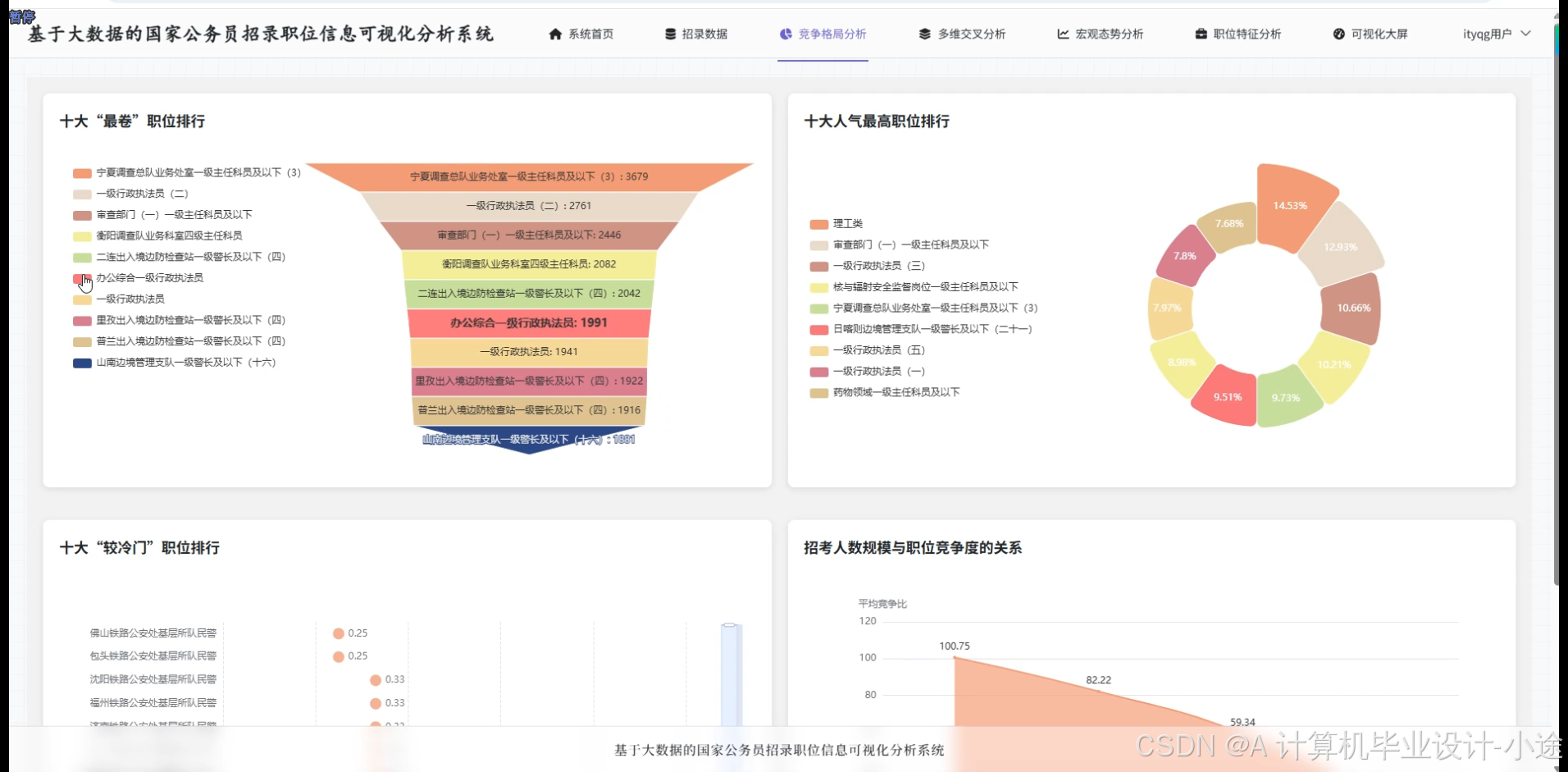Viewport: 1568px width, 772px height.
Task: Click the compass icon beside 可视化大屏
Action: pos(1340,34)
